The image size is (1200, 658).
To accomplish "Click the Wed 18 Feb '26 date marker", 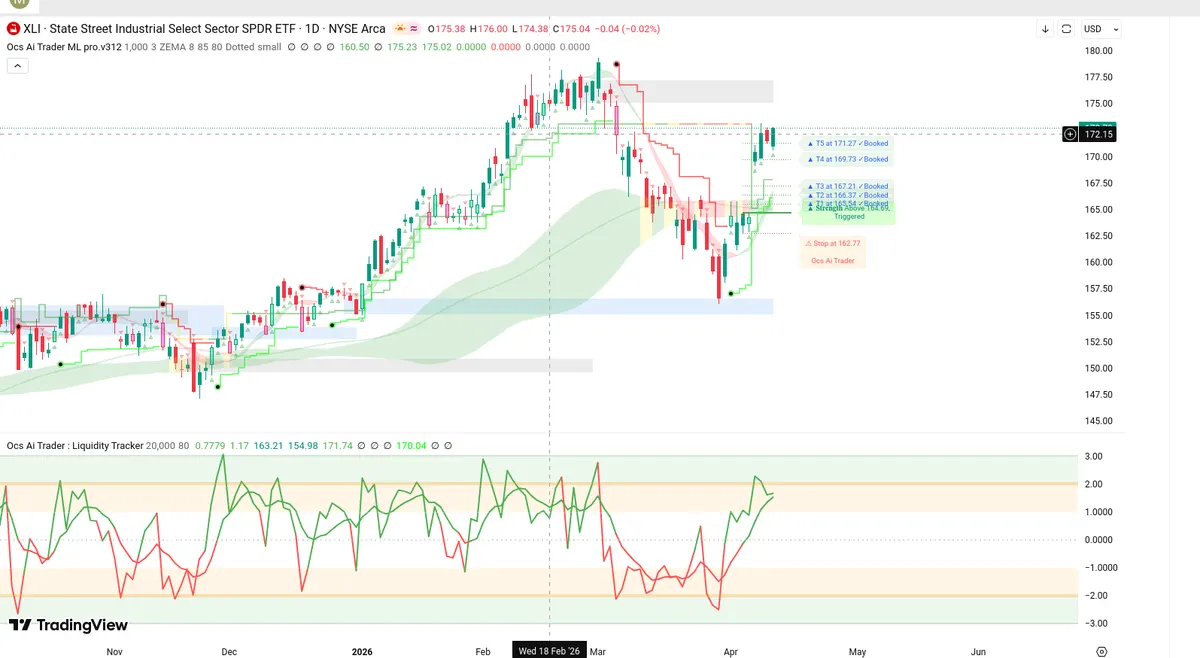I will pos(548,651).
